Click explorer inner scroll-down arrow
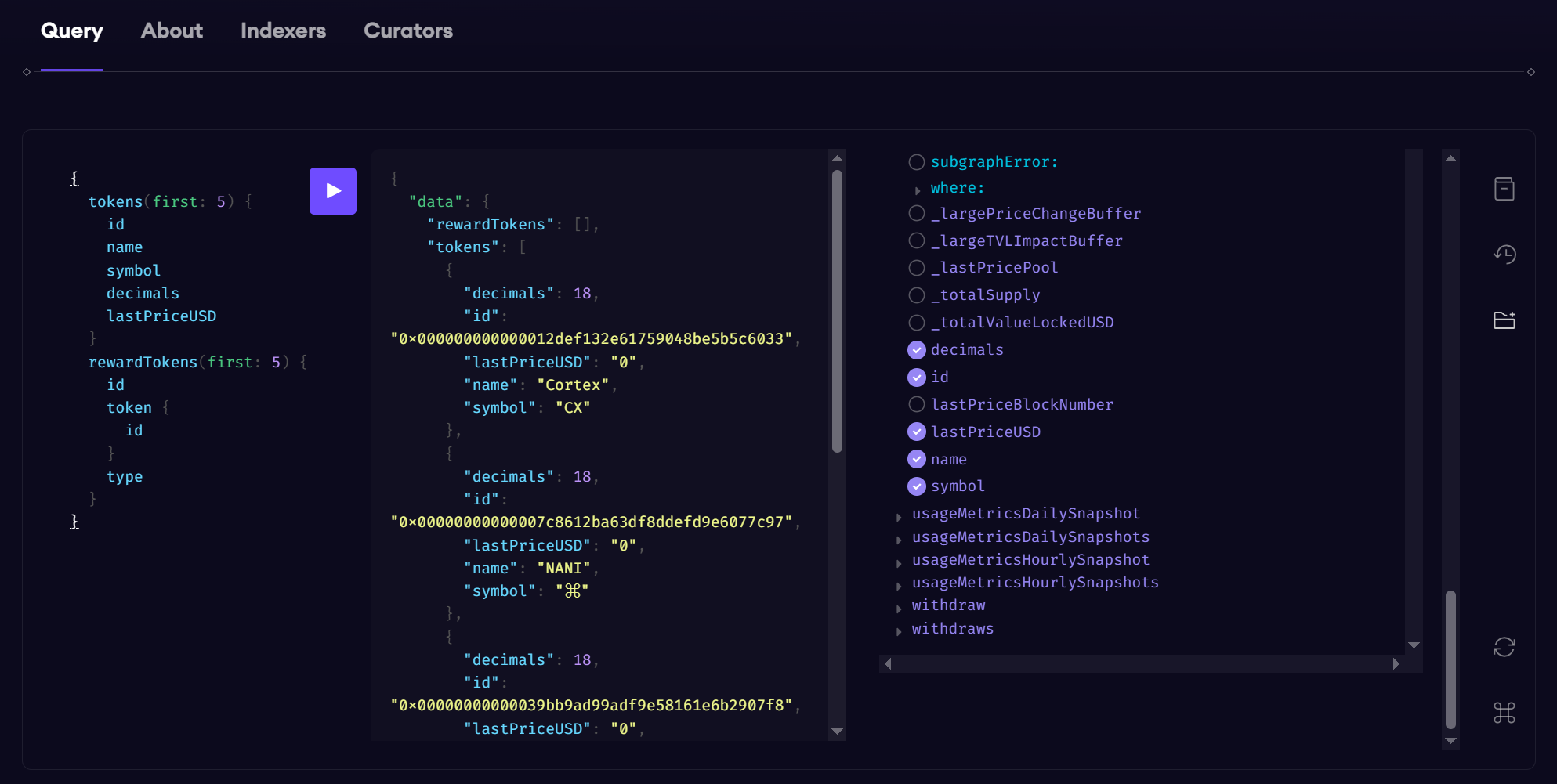Image resolution: width=1557 pixels, height=784 pixels. 1414,645
